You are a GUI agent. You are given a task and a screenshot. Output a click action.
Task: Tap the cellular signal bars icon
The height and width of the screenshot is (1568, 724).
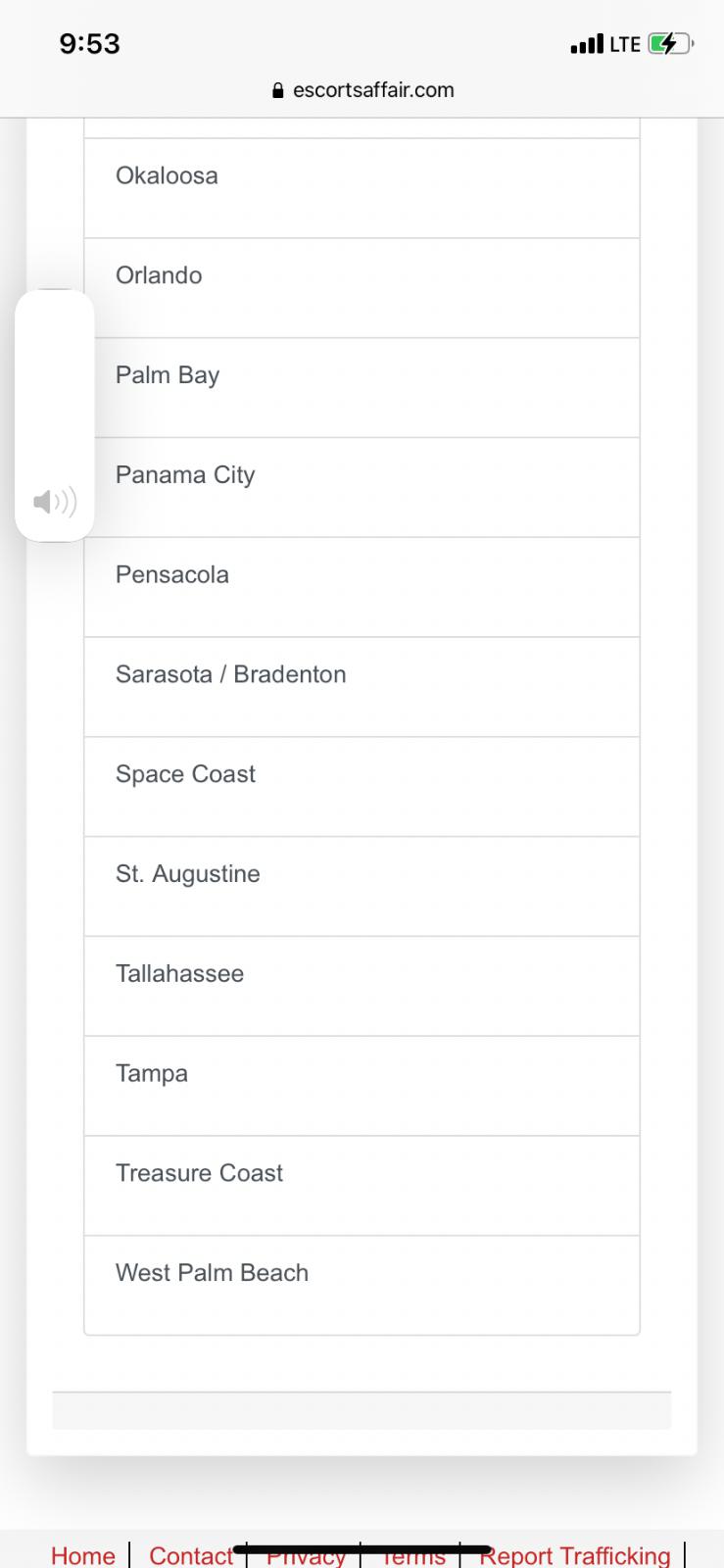pyautogui.click(x=586, y=44)
